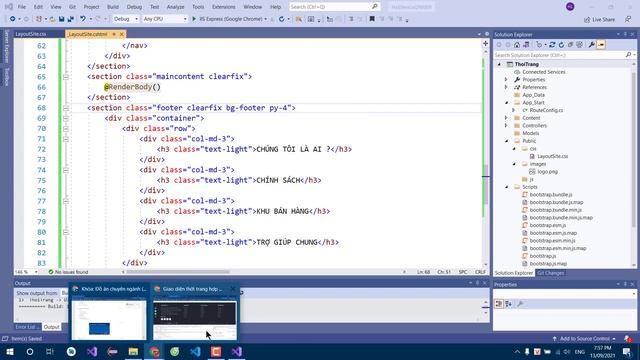Click Collapse All icon in Solution Explorer

[570, 45]
